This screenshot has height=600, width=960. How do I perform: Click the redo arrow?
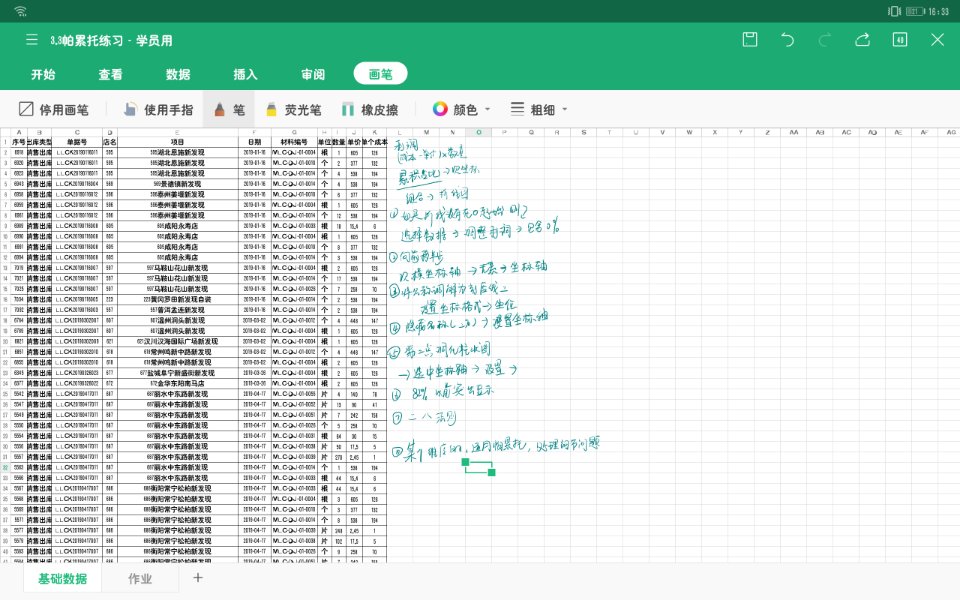pos(825,40)
